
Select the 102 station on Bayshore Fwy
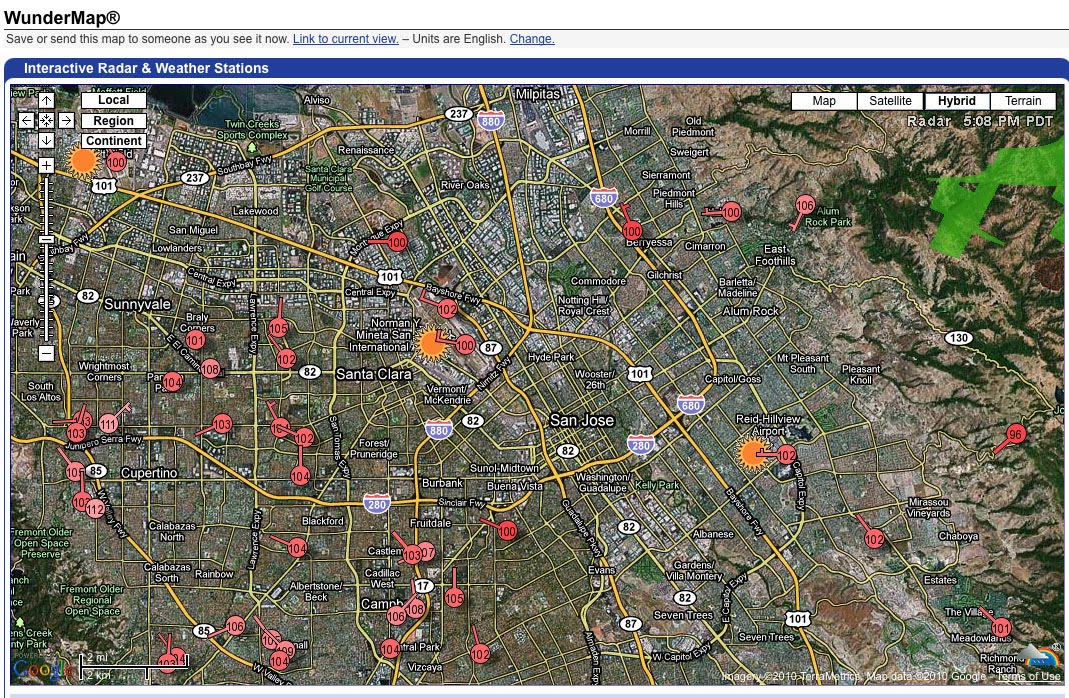(x=447, y=309)
